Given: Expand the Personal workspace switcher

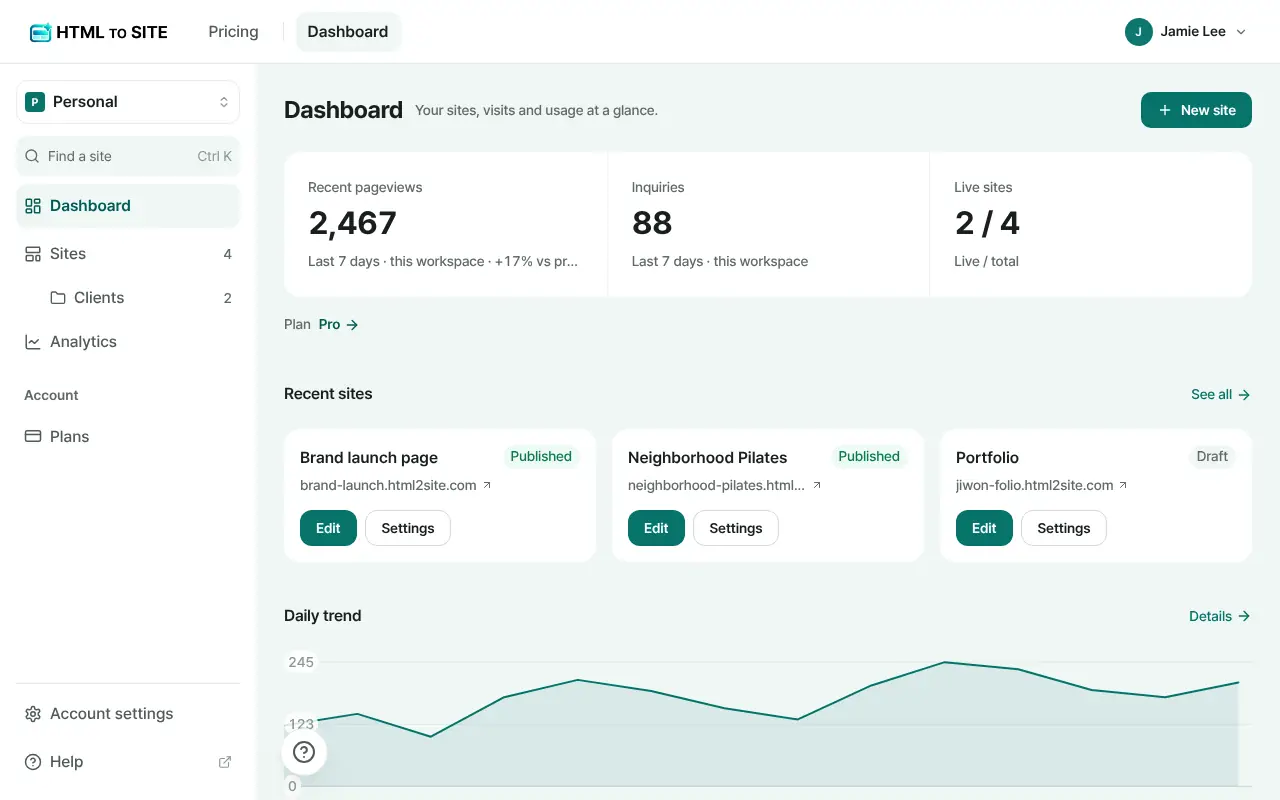Looking at the screenshot, I should [x=128, y=102].
